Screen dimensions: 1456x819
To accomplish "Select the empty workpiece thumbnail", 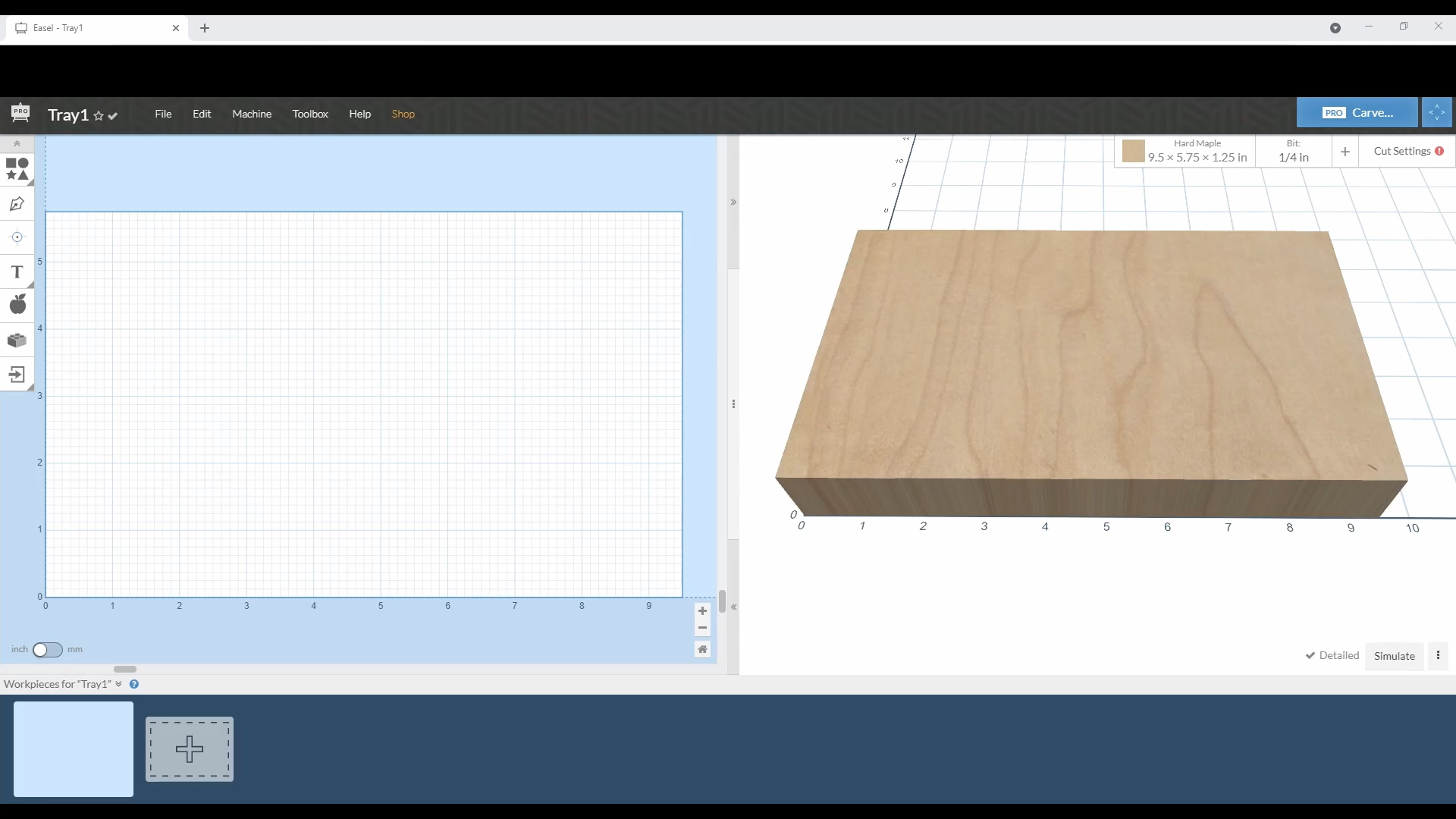I will point(72,749).
